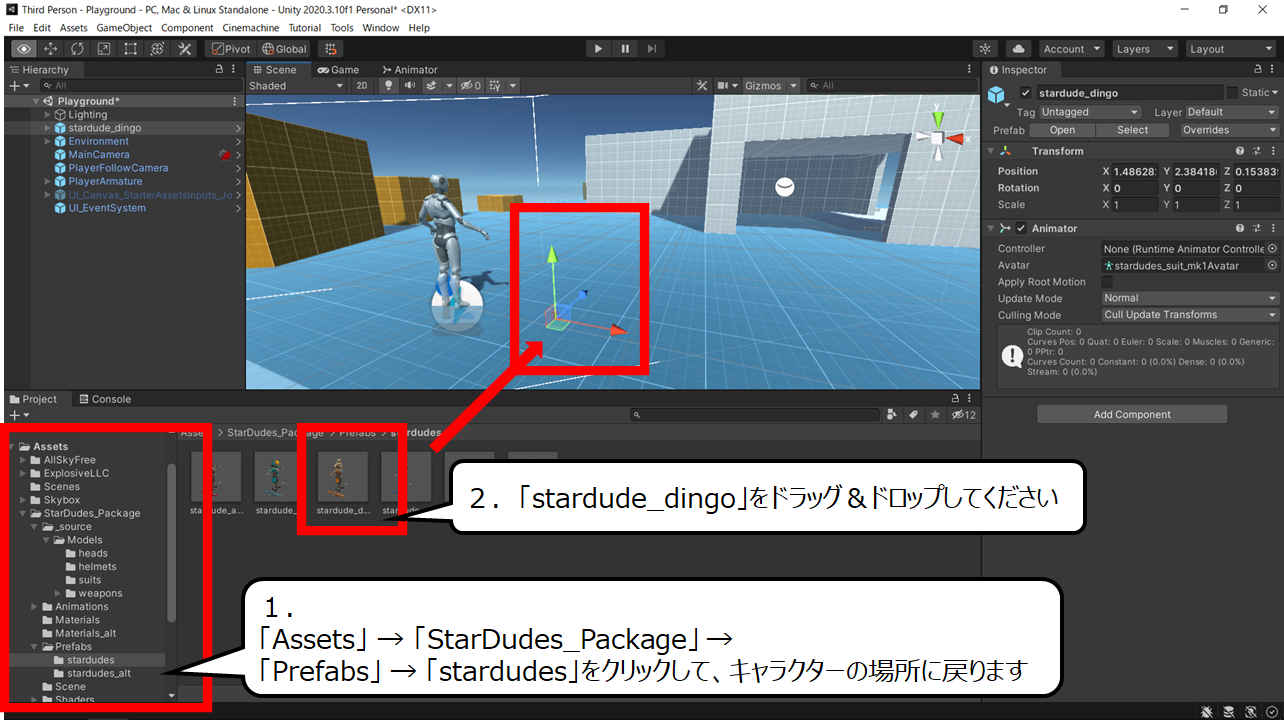Screen dimensions: 1284x720
Task: Select the Rect transform tool
Action: (x=131, y=49)
